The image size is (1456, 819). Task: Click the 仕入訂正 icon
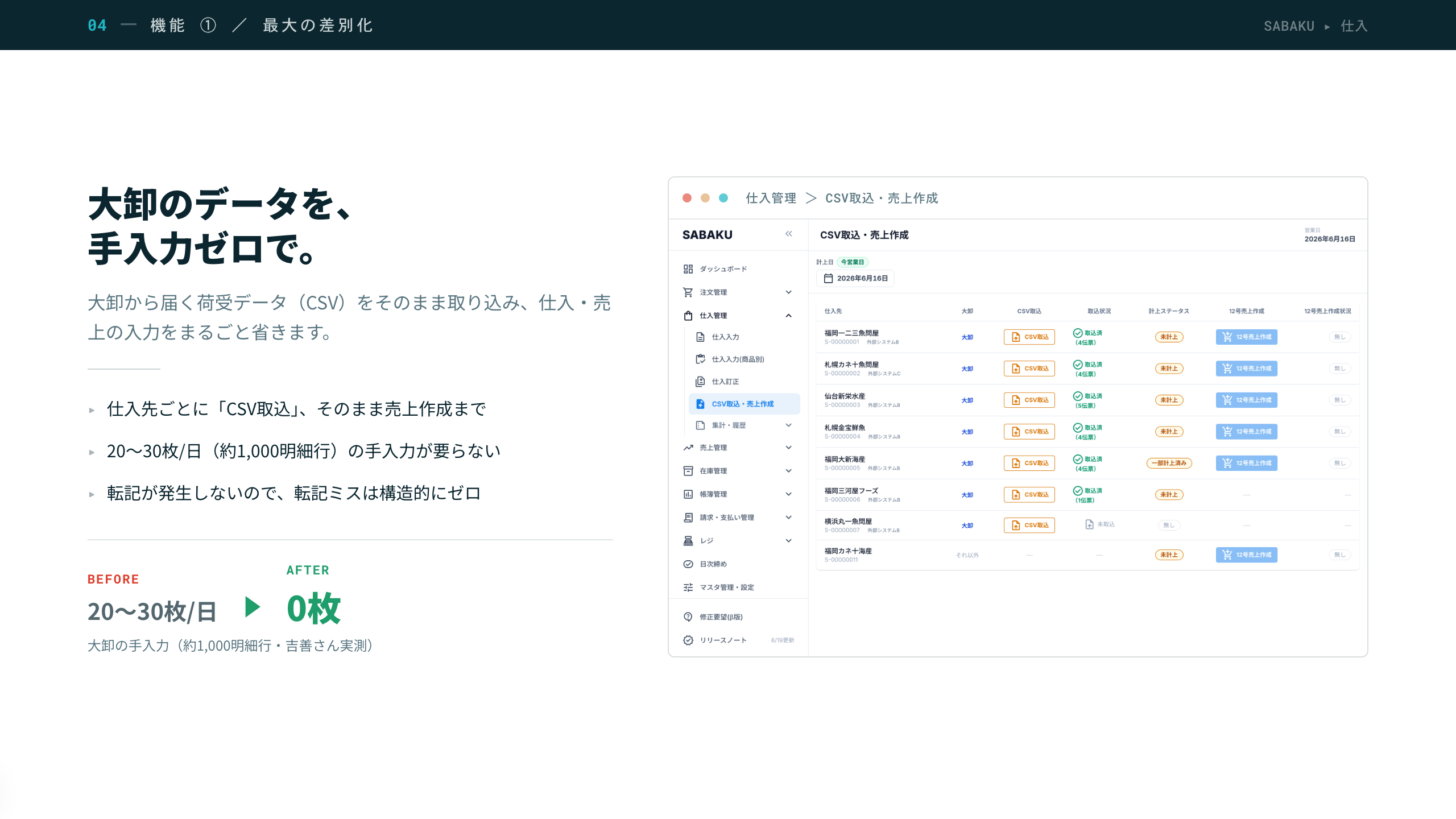701,382
